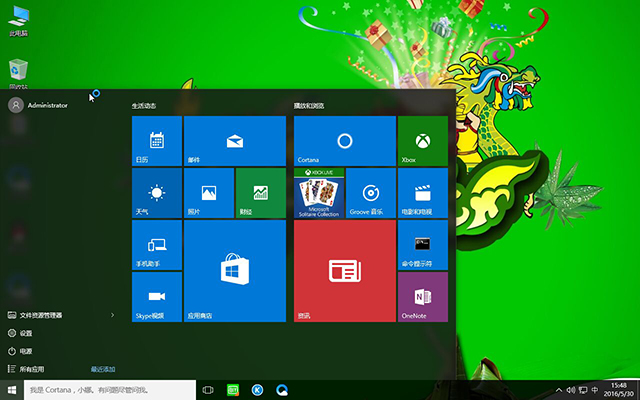Open the Xbox tile
Image resolution: width=640 pixels, height=400 pixels.
tap(422, 140)
